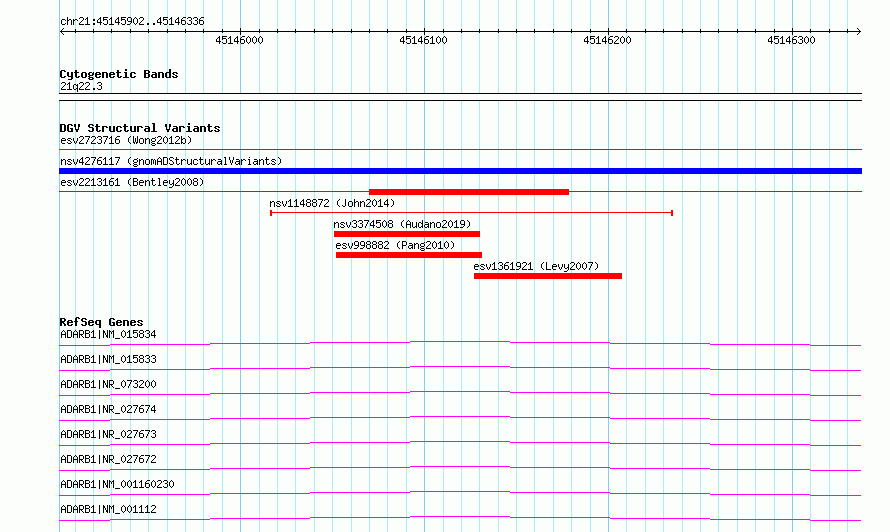
Task: Open transcript ADARB1|NR_073200
Action: pyautogui.click(x=108, y=384)
